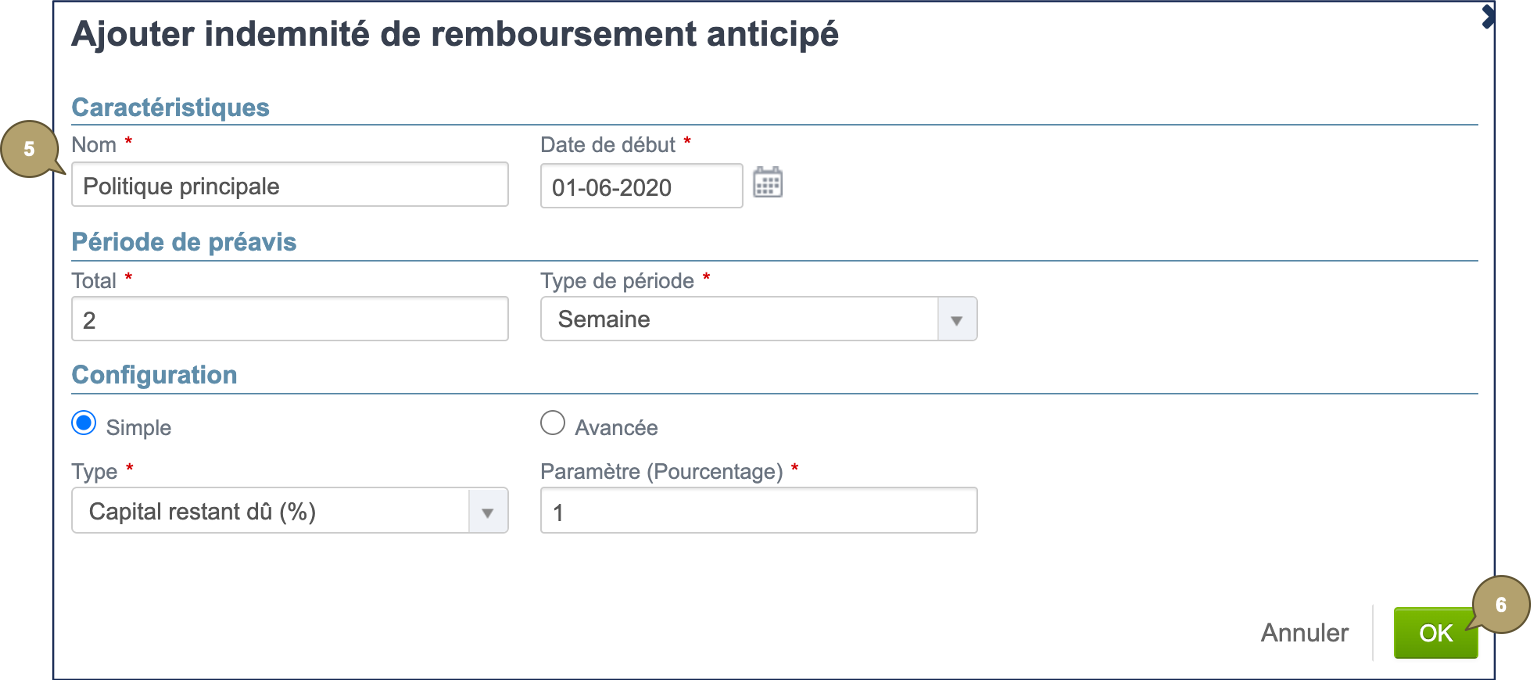Open the calendar date picker icon
1532x680 pixels.
click(768, 183)
